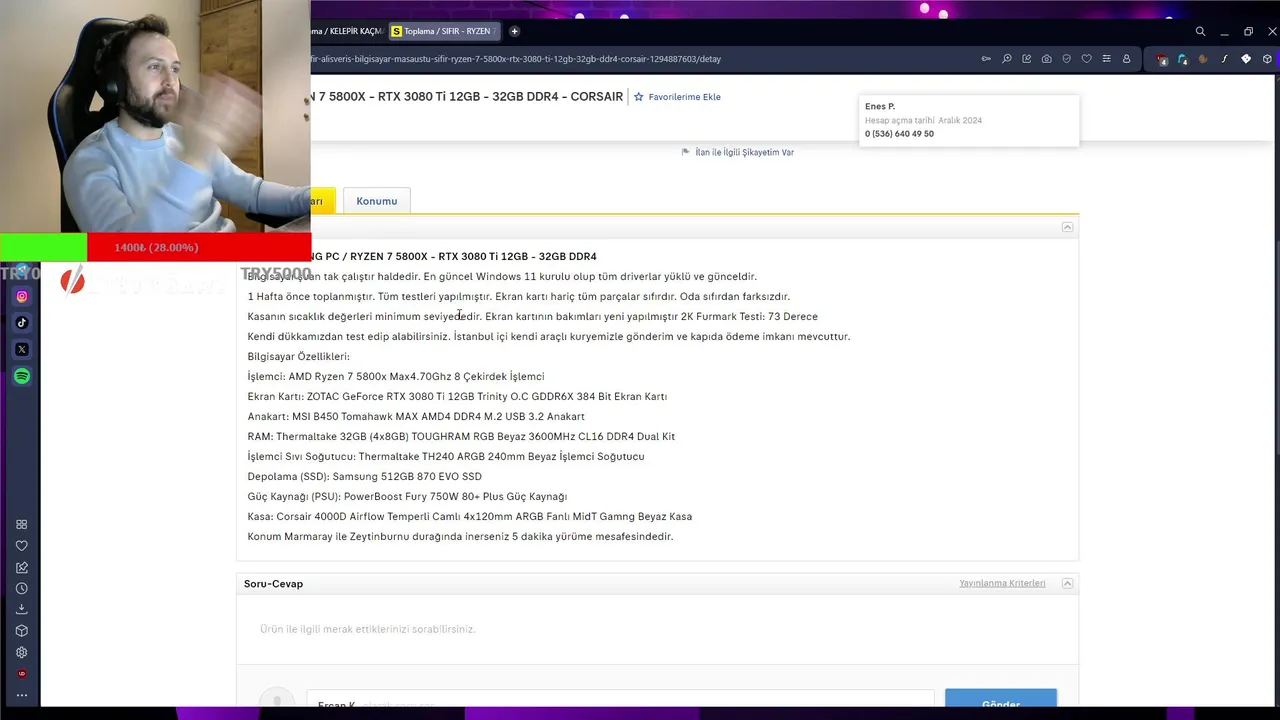The height and width of the screenshot is (720, 1280).
Task: Open new tab with plus button
Action: [514, 31]
